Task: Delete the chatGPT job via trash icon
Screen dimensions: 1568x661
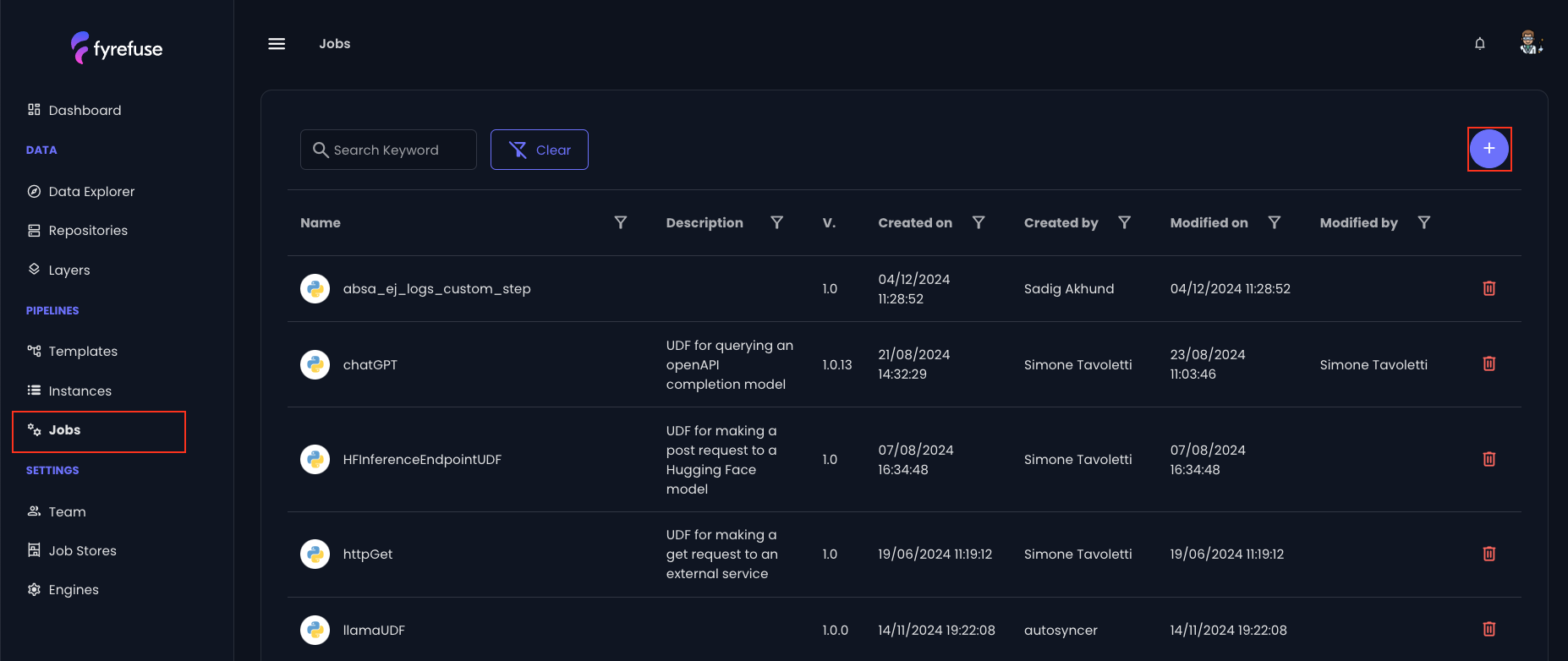Action: [1489, 363]
